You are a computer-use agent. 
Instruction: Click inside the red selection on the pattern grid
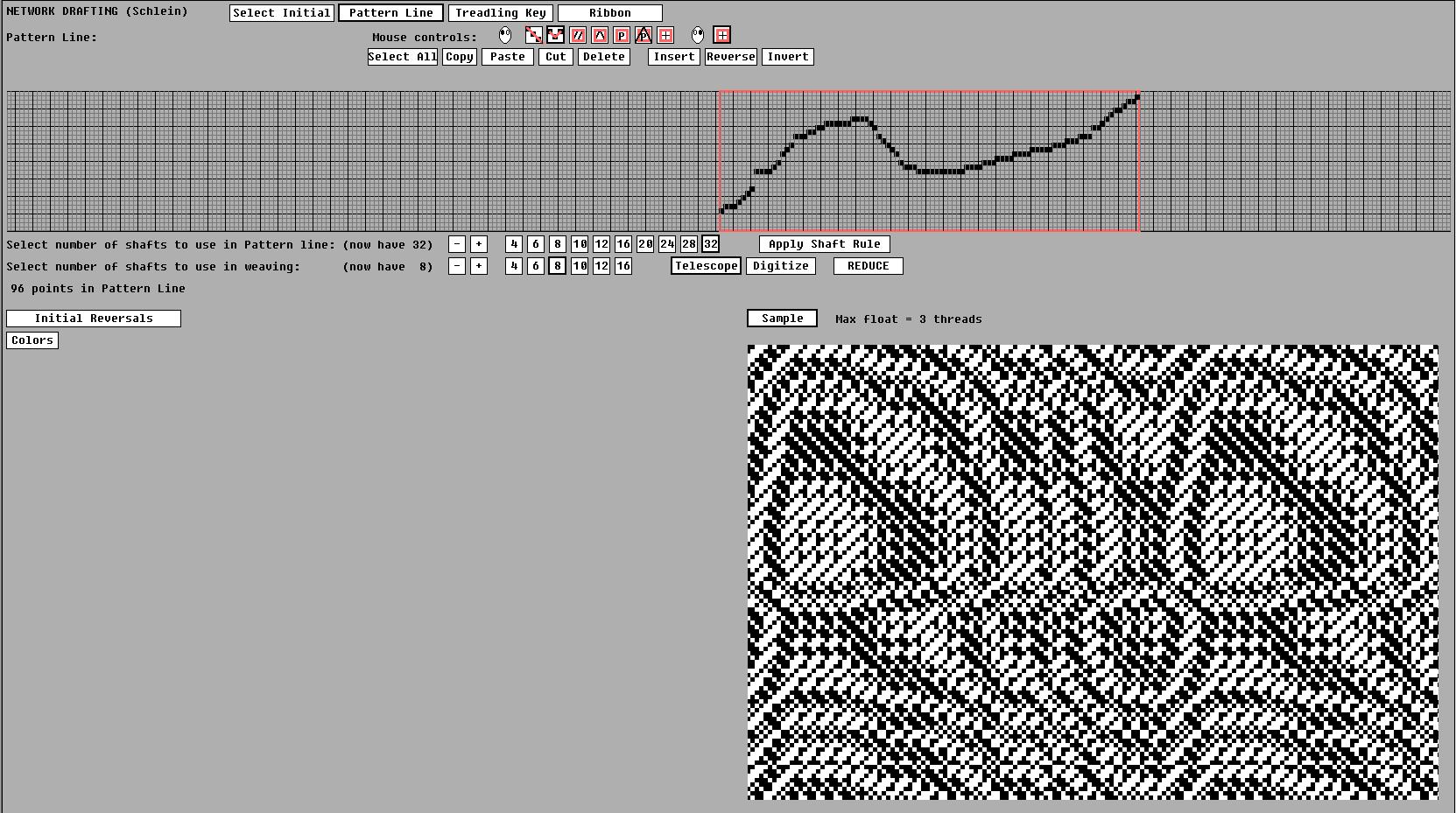coord(928,162)
